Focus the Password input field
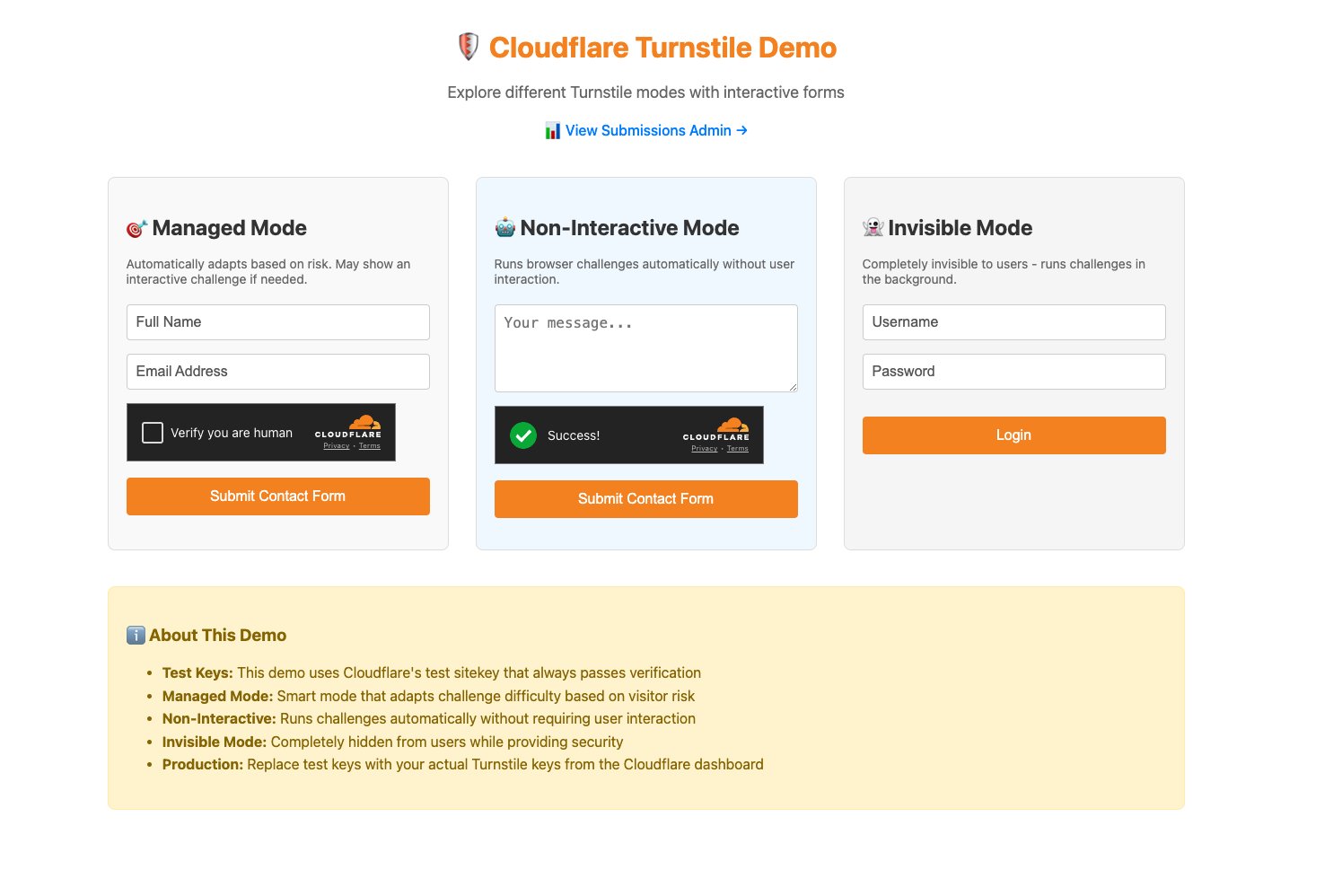The height and width of the screenshot is (896, 1342). point(1014,372)
